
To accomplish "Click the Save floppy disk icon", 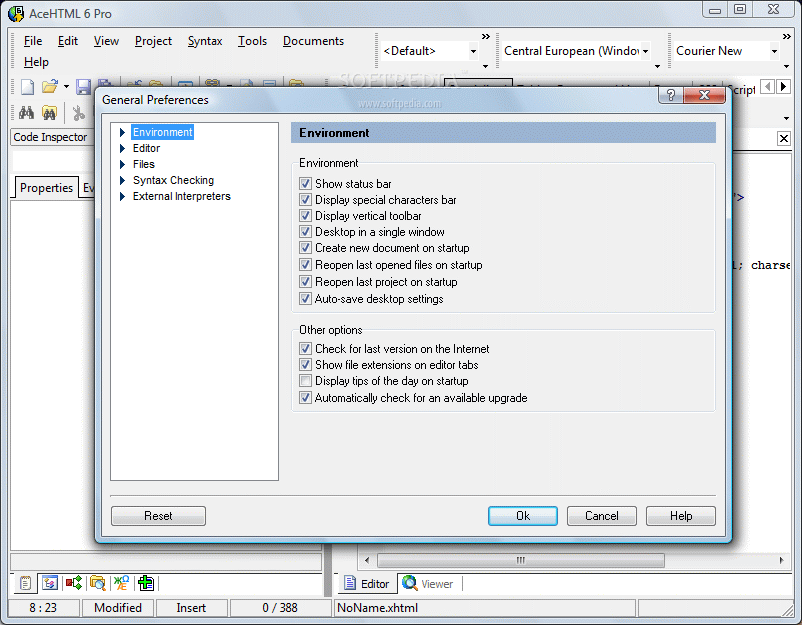I will [83, 87].
